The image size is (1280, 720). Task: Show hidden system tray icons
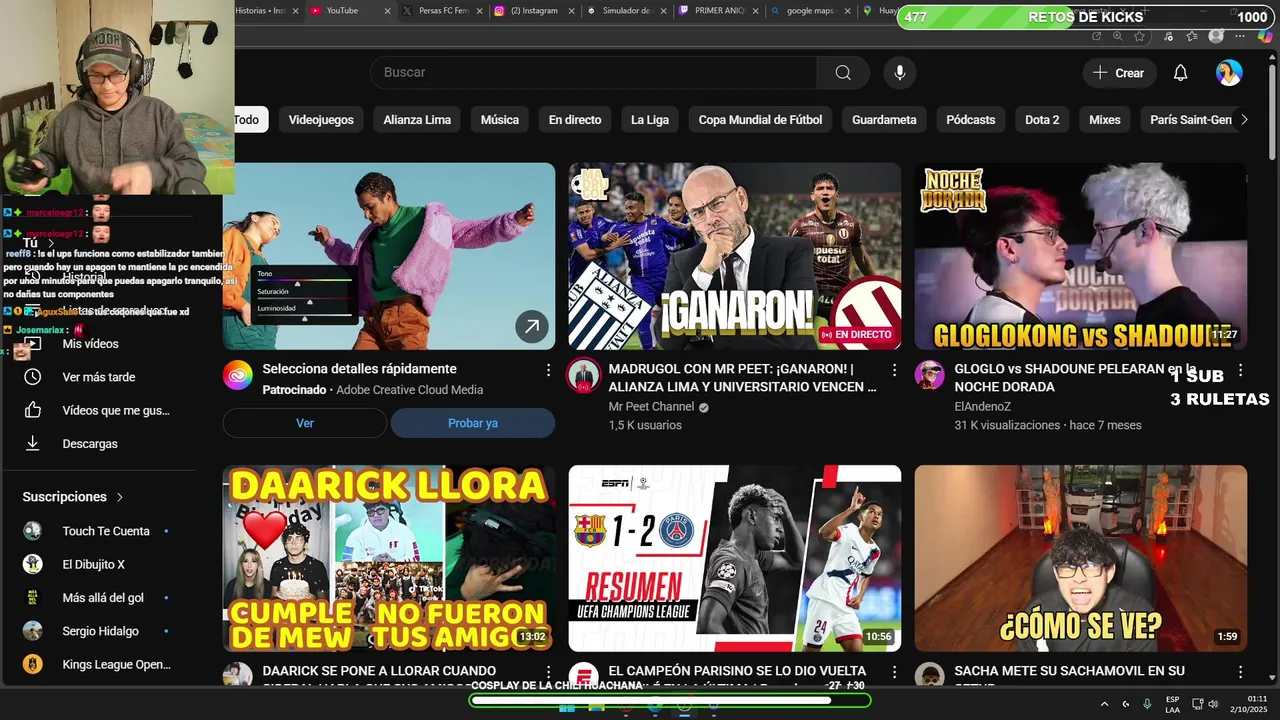click(1104, 704)
